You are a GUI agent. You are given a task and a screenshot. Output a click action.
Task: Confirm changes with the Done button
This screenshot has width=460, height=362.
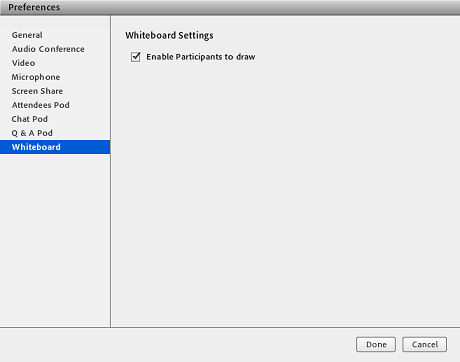click(x=376, y=344)
